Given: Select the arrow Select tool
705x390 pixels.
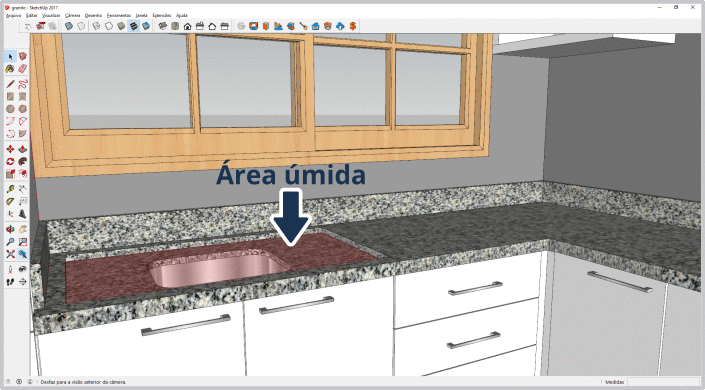Looking at the screenshot, I should point(10,57).
